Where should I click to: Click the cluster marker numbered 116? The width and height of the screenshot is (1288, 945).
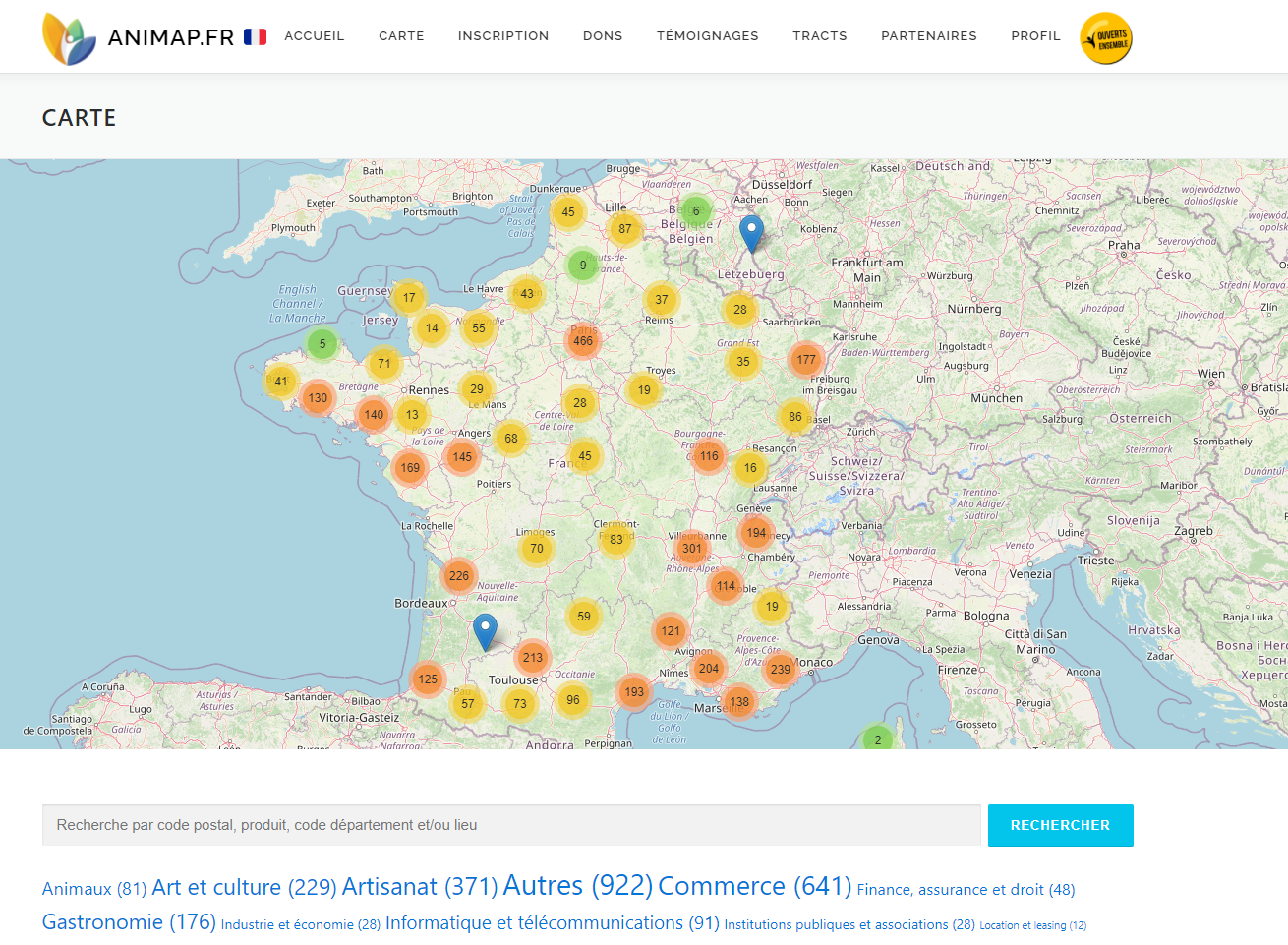(709, 456)
